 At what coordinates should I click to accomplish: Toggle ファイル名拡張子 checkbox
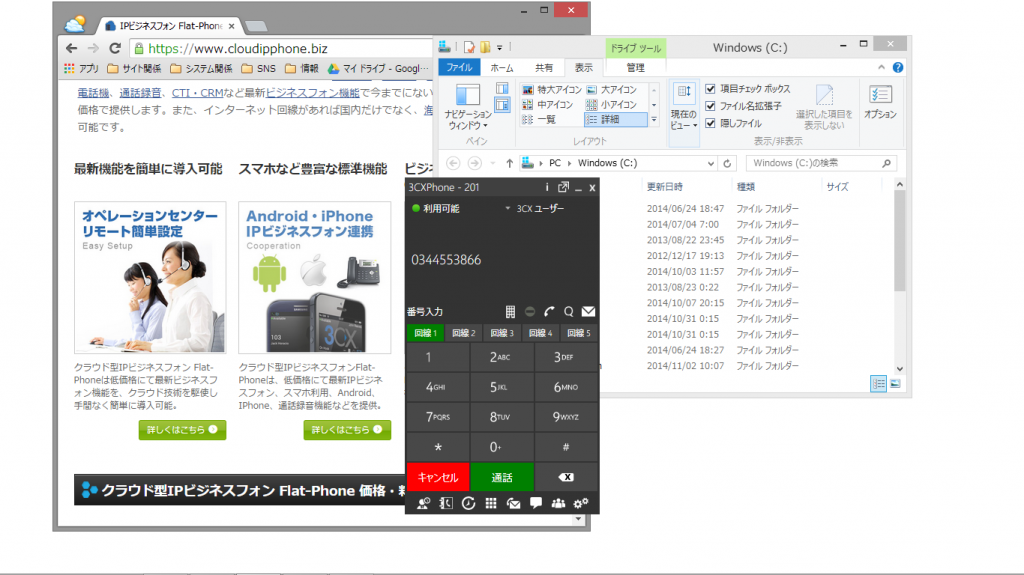(711, 106)
